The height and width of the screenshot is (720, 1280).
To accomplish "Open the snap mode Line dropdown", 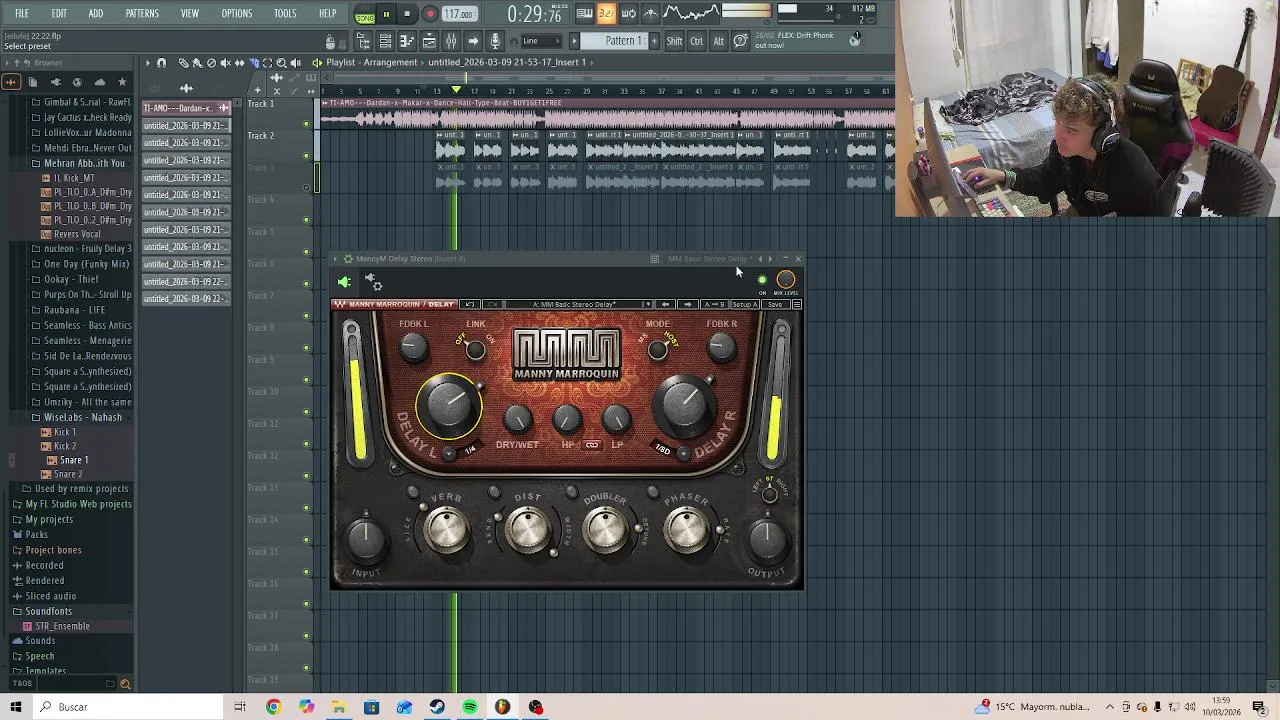I will [x=540, y=41].
